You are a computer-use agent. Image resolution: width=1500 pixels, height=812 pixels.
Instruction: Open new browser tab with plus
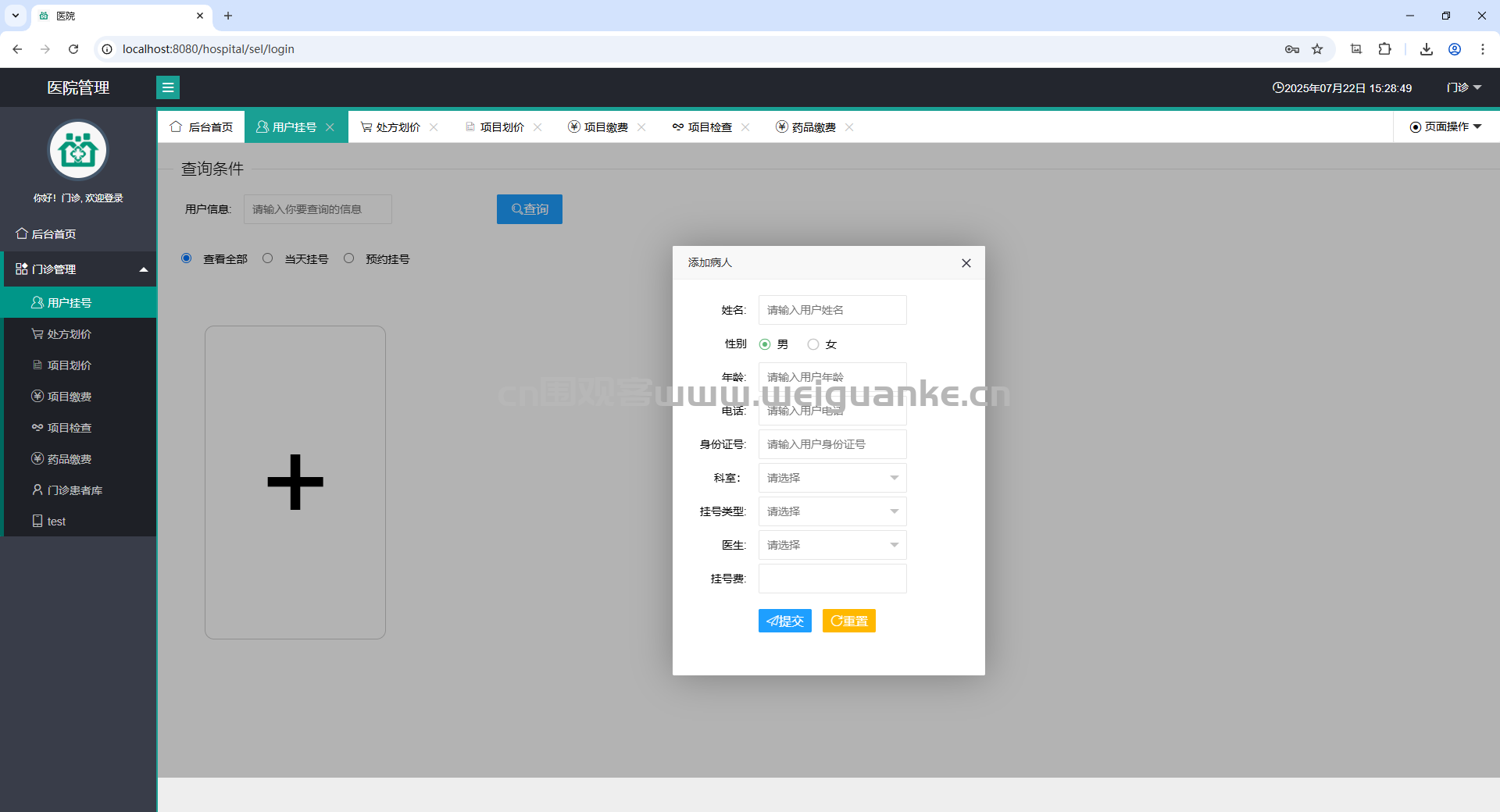pos(228,16)
